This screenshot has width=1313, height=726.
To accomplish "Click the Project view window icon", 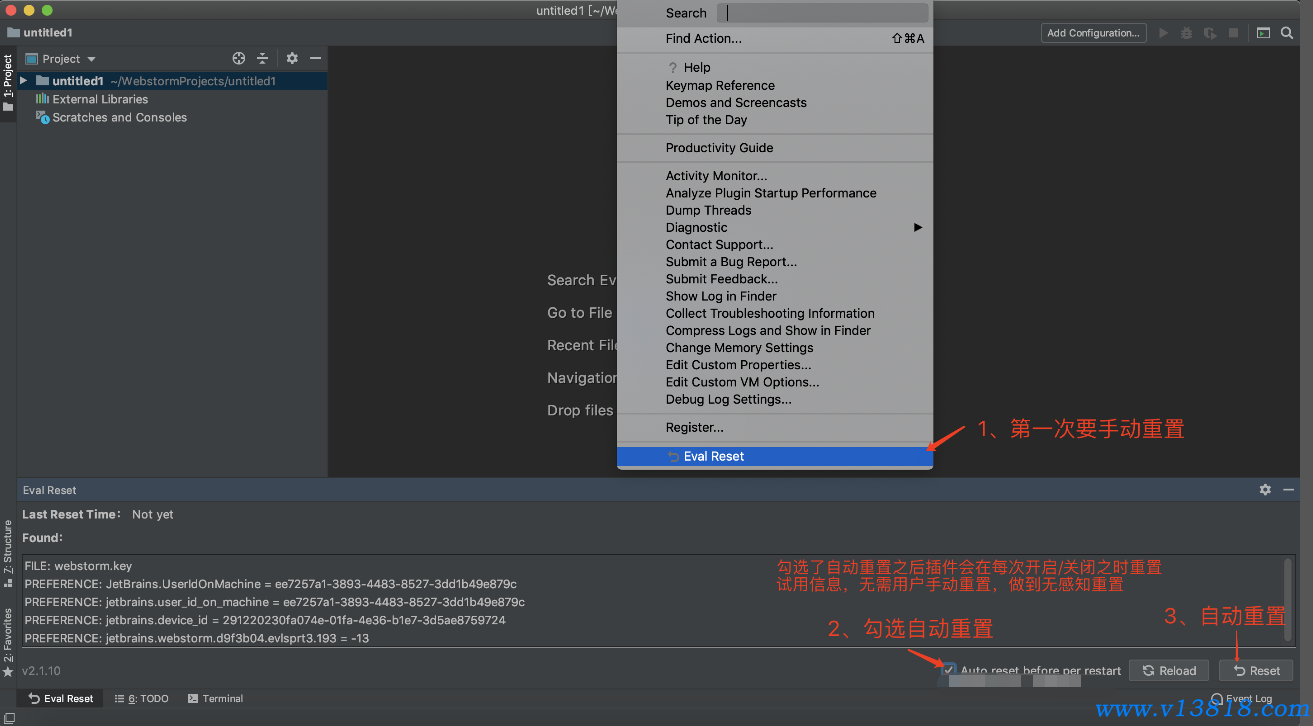I will click(x=31, y=59).
